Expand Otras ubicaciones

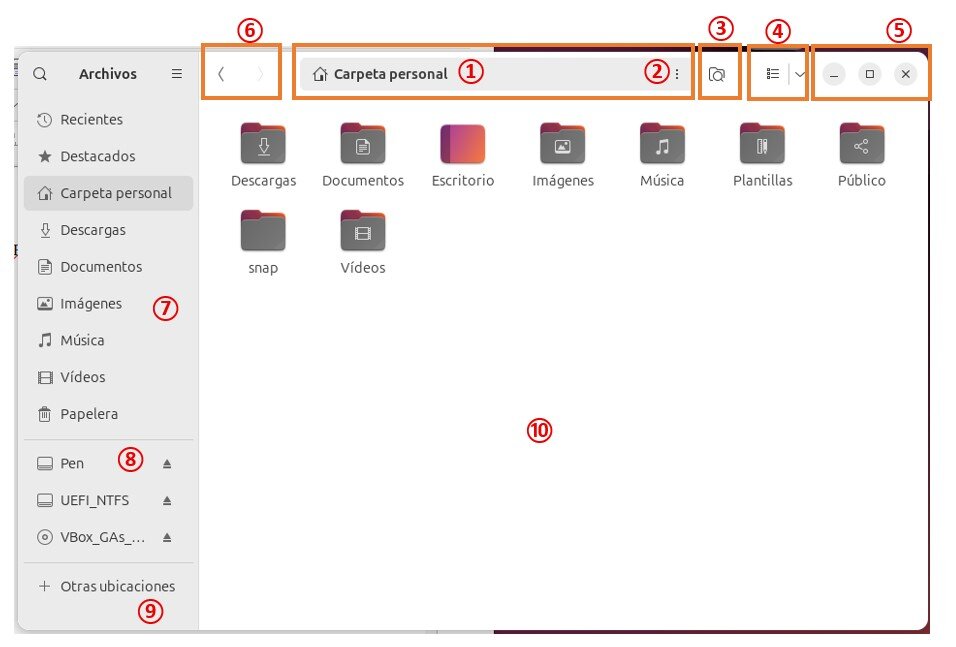(x=109, y=586)
